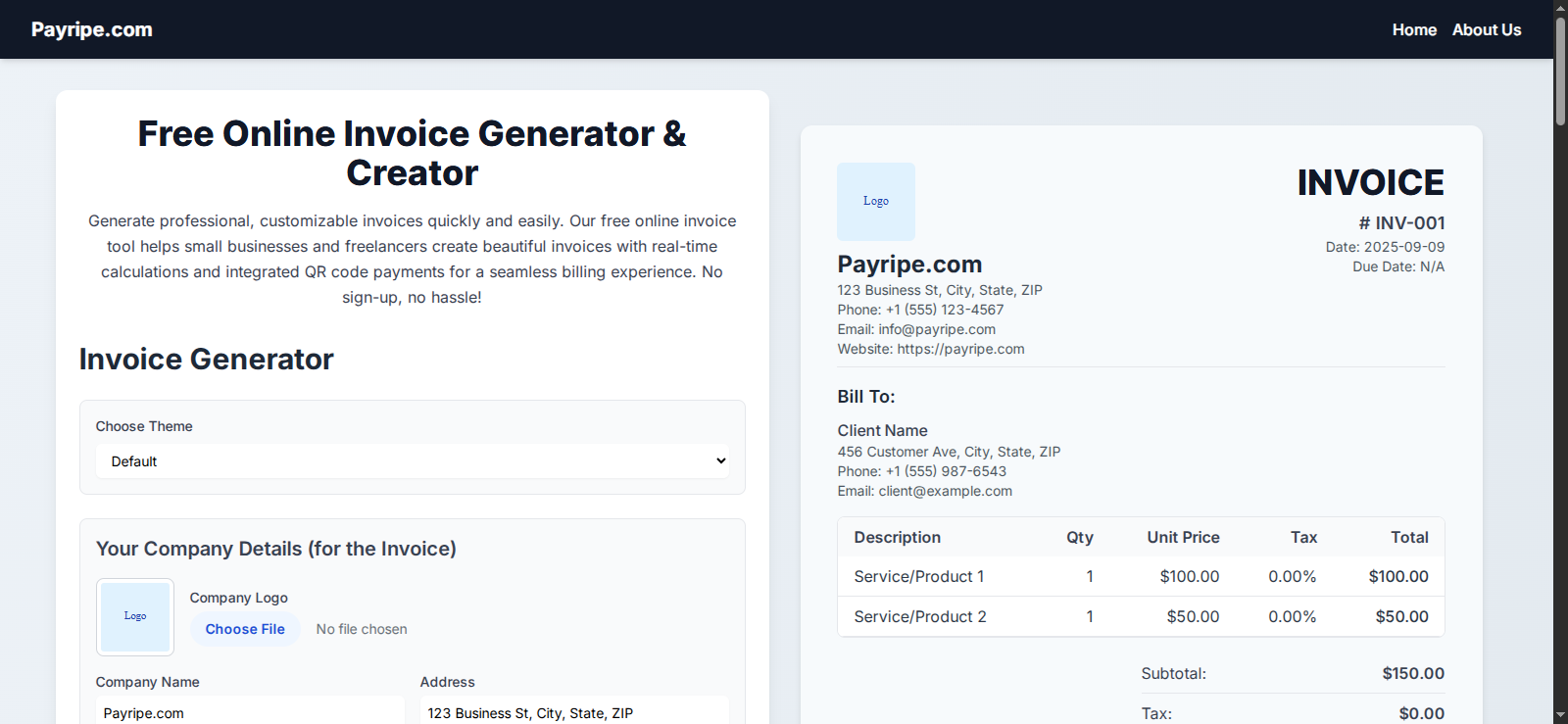Click the company logo preview thumbnail
This screenshot has width=1568, height=724.
tap(135, 617)
